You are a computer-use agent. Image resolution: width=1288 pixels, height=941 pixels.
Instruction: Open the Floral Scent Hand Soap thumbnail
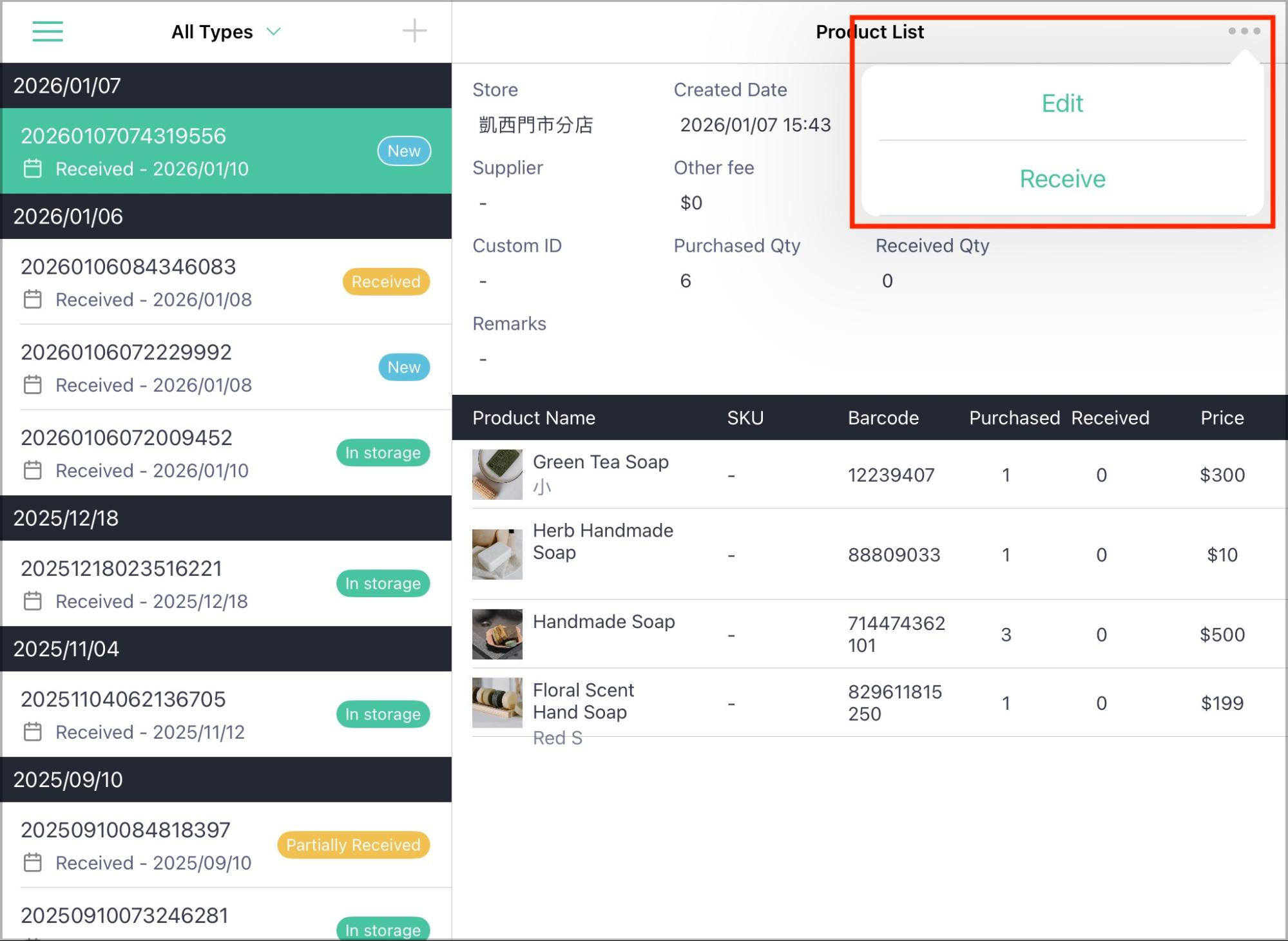click(x=497, y=703)
